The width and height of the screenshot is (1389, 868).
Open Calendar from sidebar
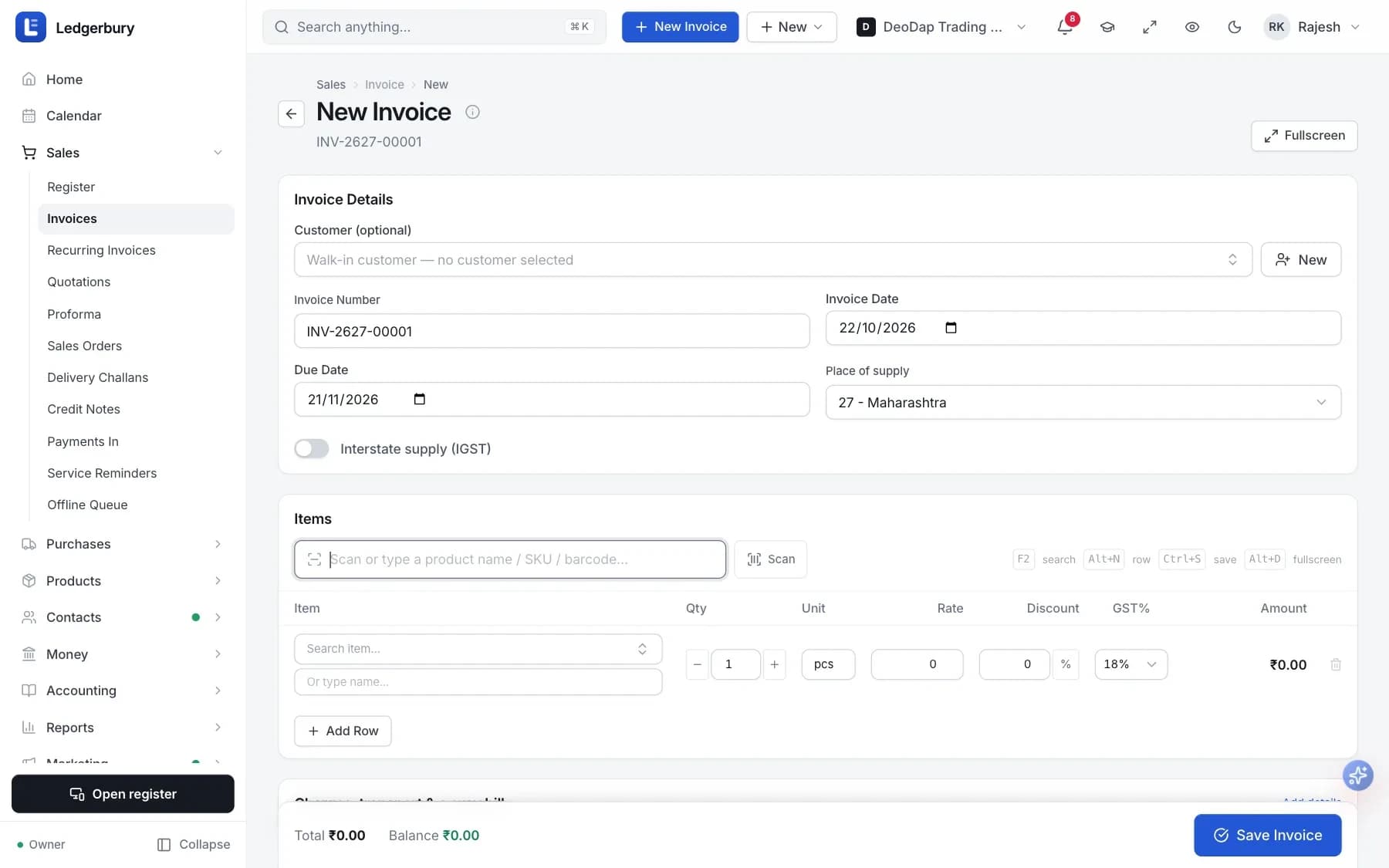[123, 116]
